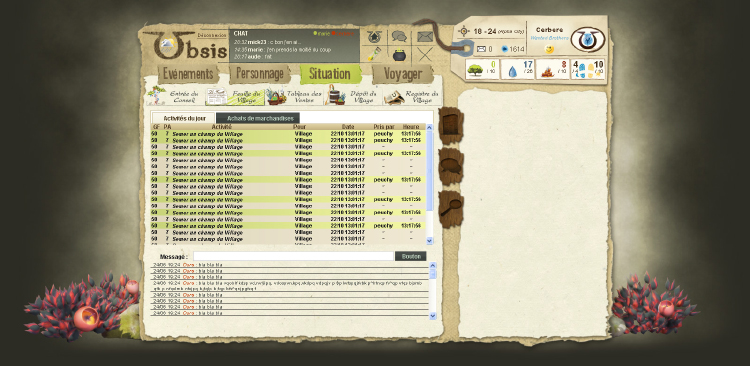The height and width of the screenshot is (366, 750).
Task: Click the potion vial icon
Action: tap(374, 54)
